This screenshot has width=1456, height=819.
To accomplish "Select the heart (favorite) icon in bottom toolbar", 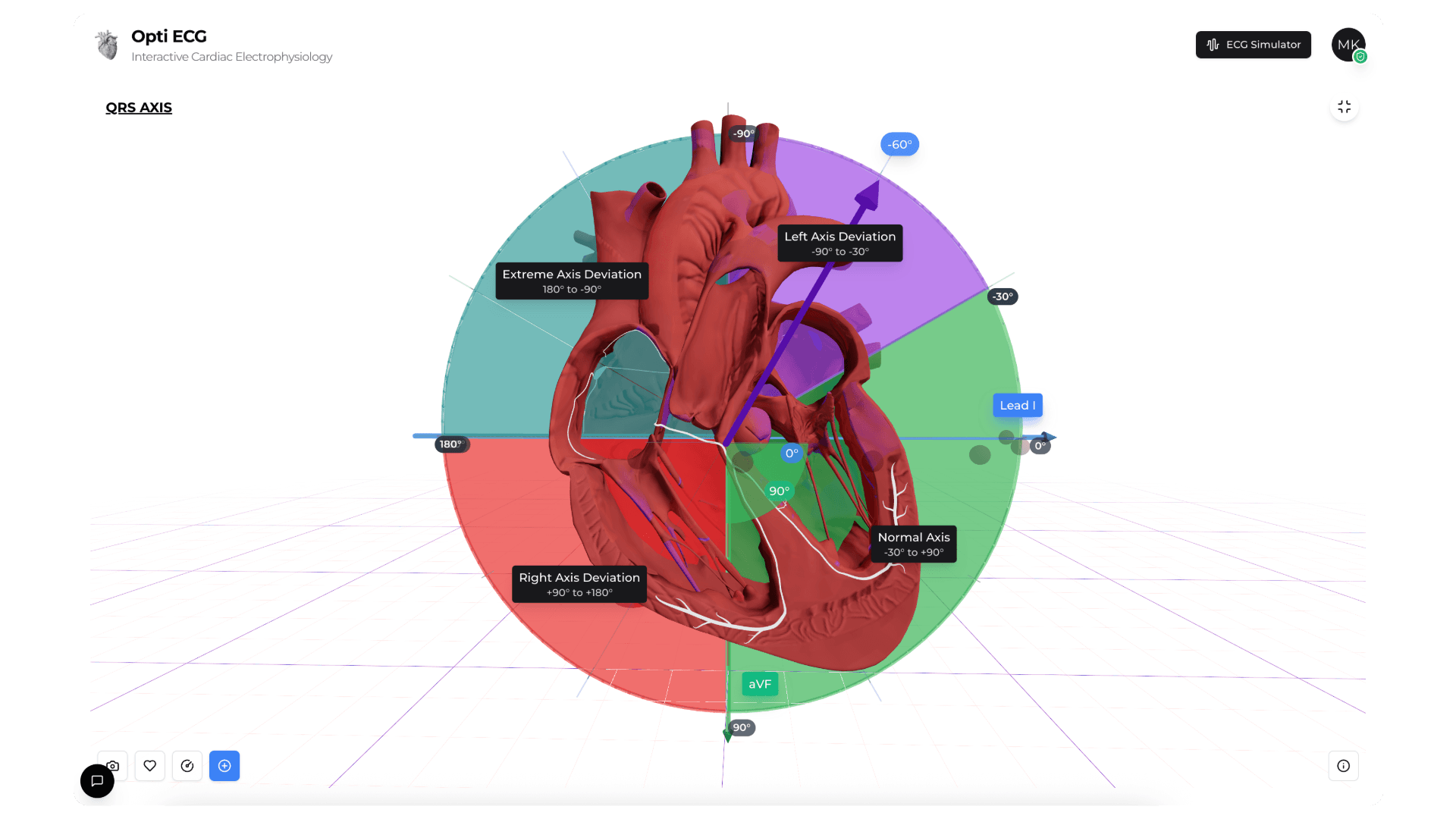I will pos(149,765).
